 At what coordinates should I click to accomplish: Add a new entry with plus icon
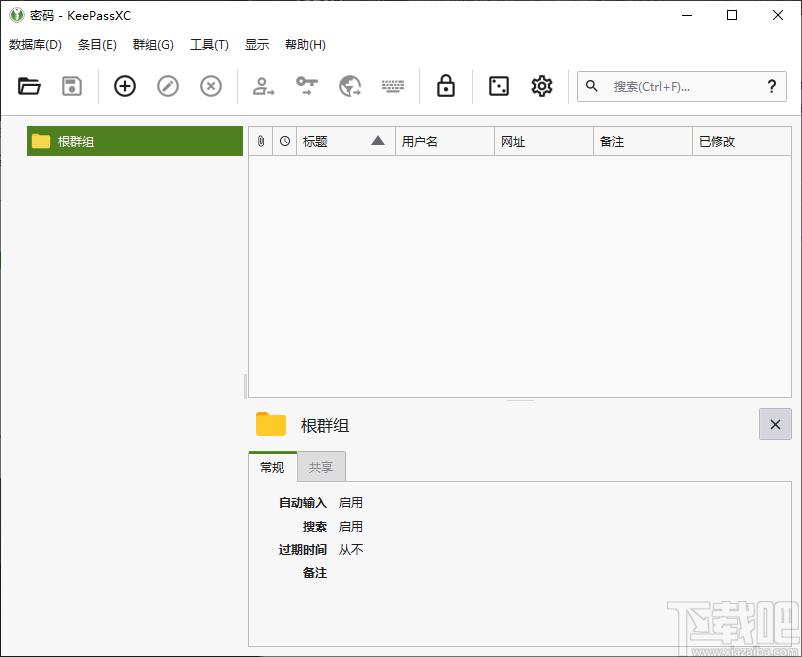(125, 86)
